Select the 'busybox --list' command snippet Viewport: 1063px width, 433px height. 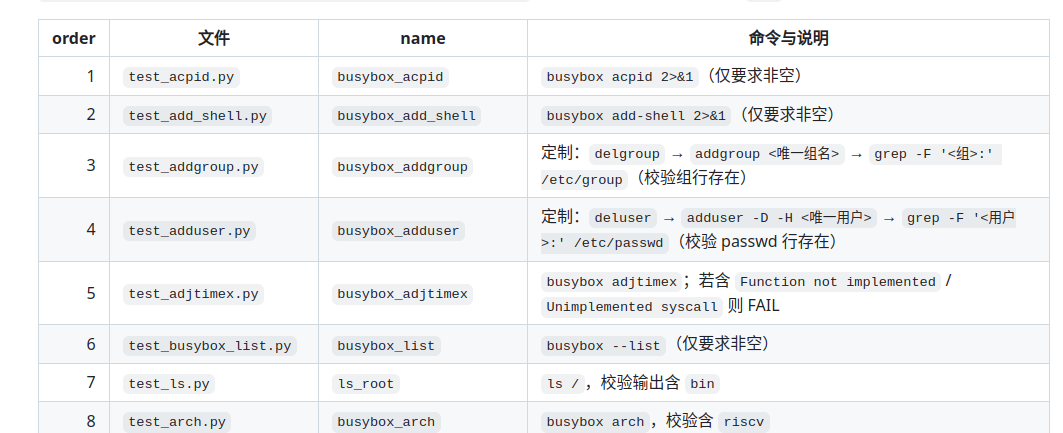pyautogui.click(x=603, y=346)
